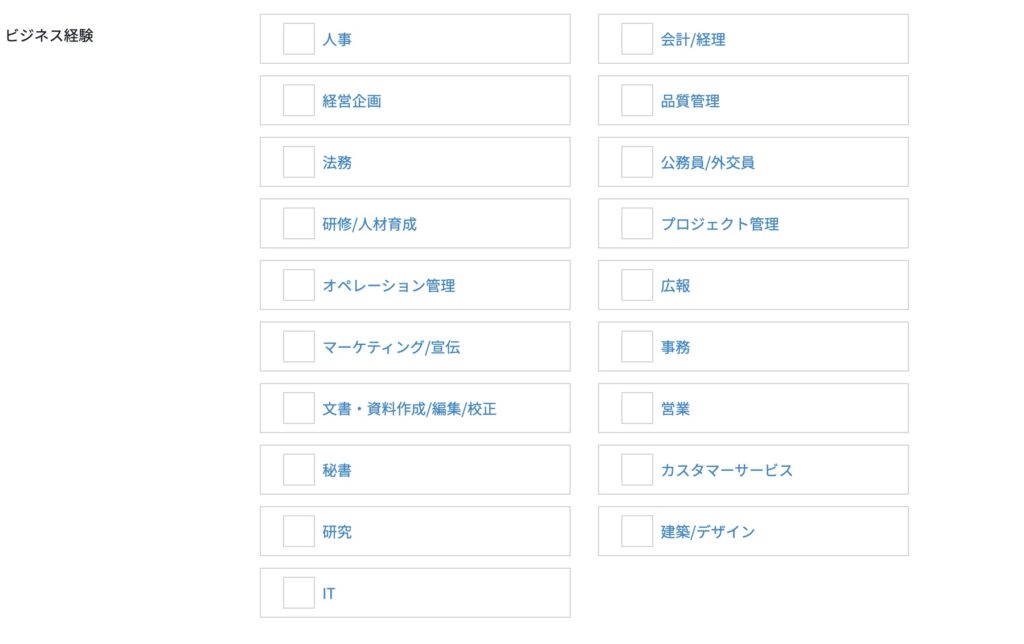Check オペレーション管理 experience box
Viewport: 1024px width, 644px height.
(298, 285)
